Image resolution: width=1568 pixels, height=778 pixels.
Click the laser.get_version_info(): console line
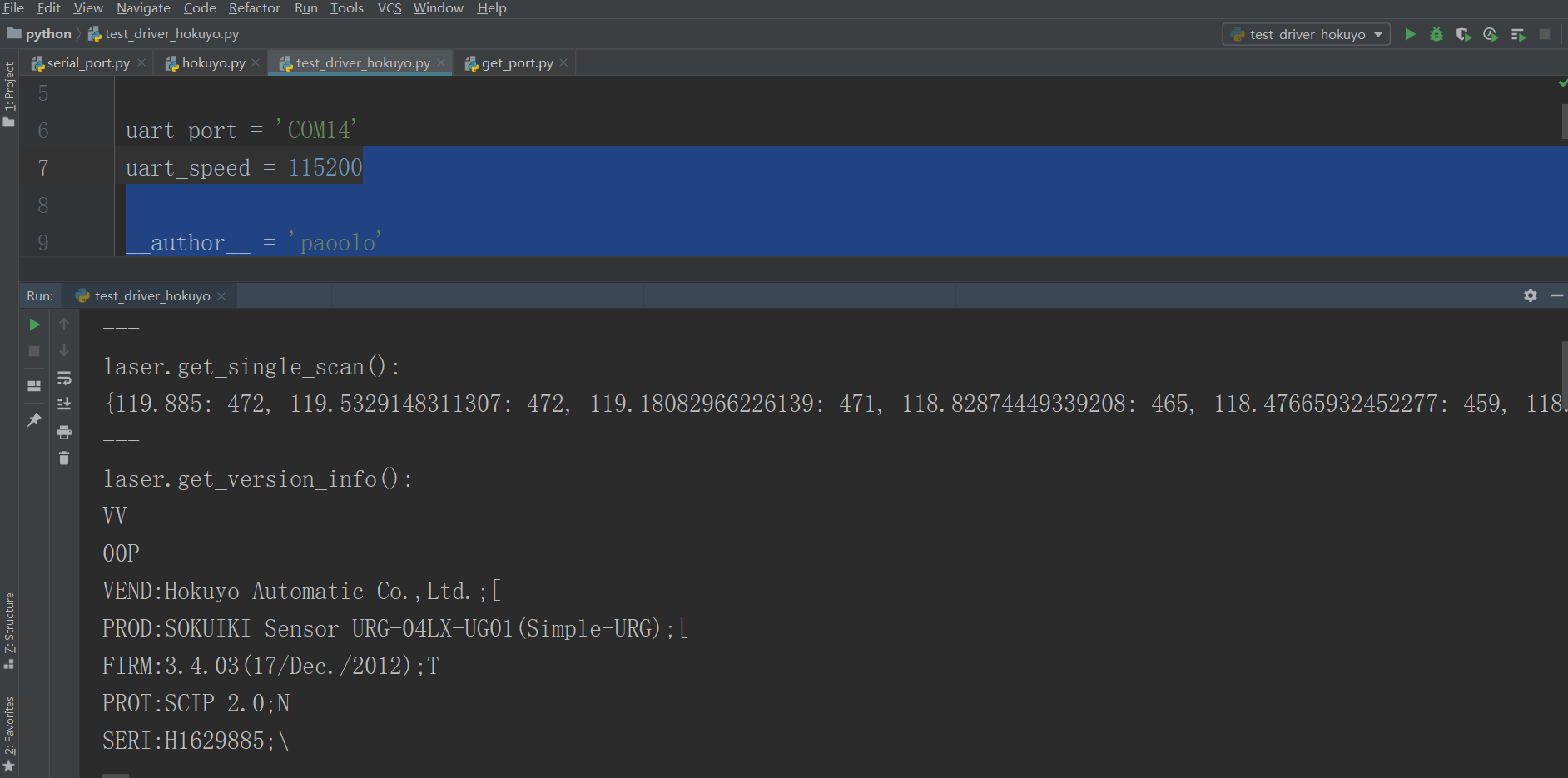258,479
